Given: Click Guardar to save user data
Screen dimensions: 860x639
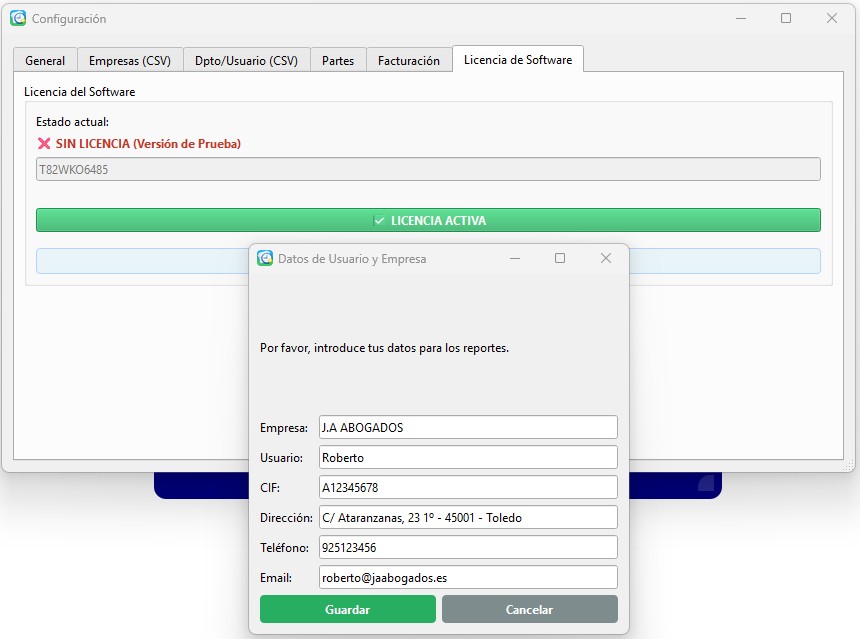Looking at the screenshot, I should pos(347,609).
